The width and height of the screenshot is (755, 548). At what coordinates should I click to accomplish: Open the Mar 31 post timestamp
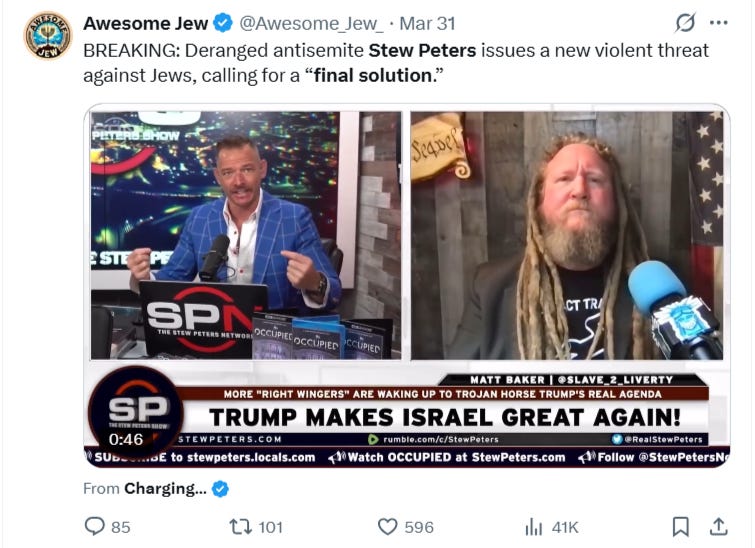(427, 23)
